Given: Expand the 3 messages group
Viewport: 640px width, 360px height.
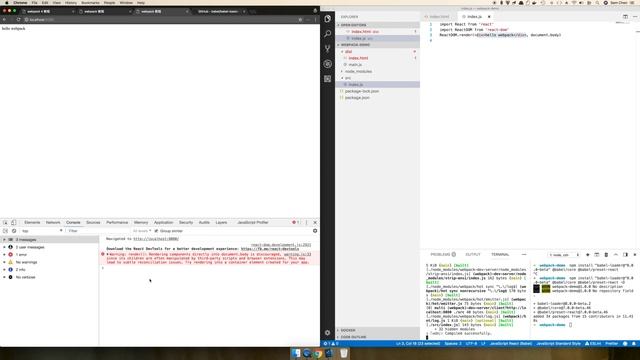Looking at the screenshot, I should click(4, 240).
